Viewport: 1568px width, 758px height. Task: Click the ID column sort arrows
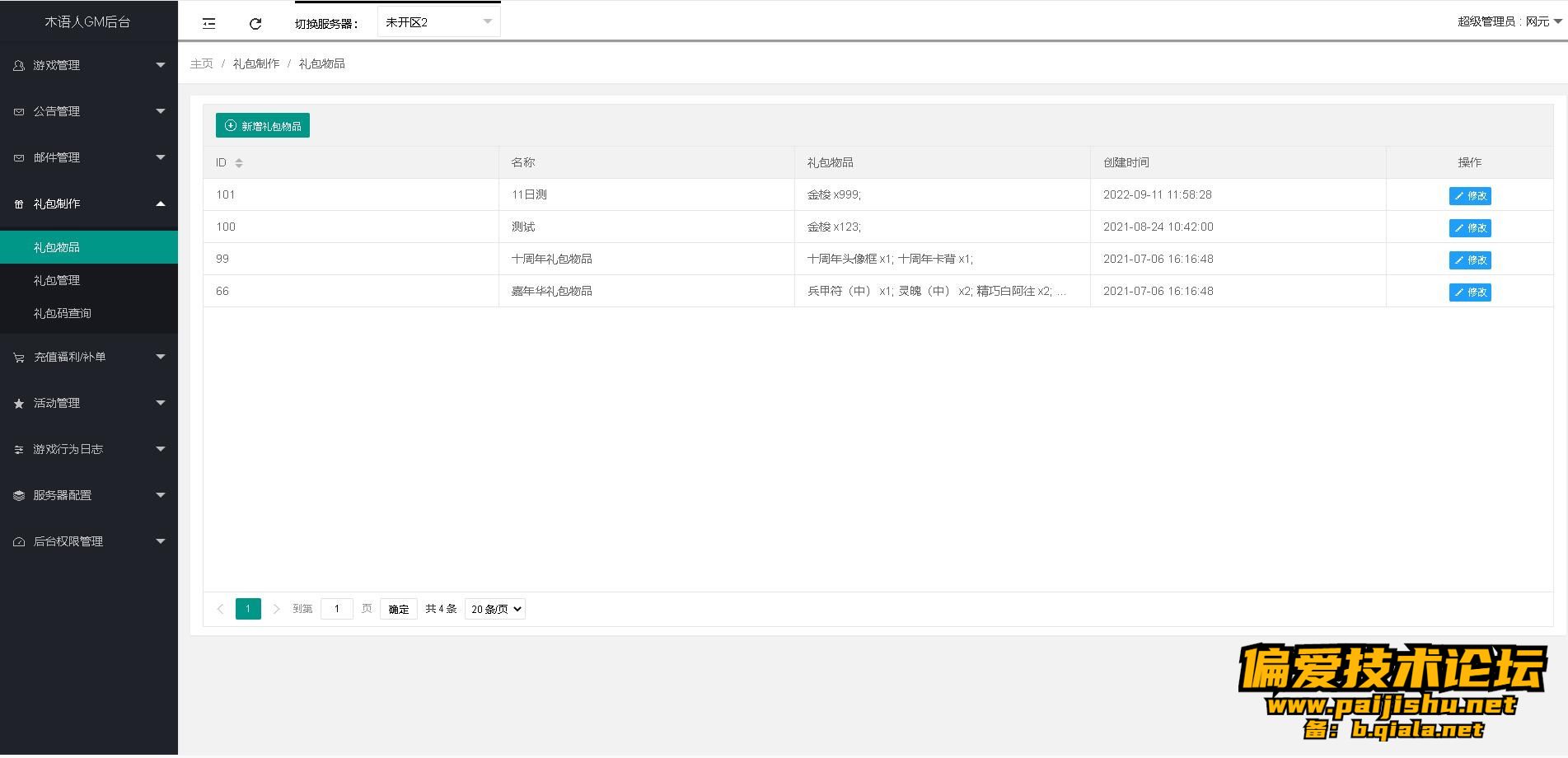click(239, 163)
